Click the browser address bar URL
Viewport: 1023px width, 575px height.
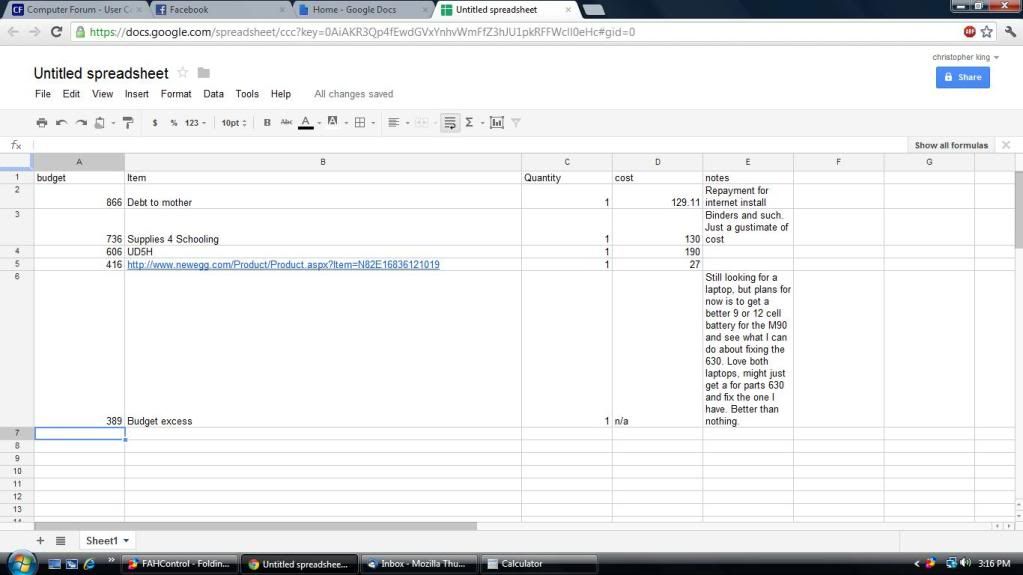pos(362,32)
